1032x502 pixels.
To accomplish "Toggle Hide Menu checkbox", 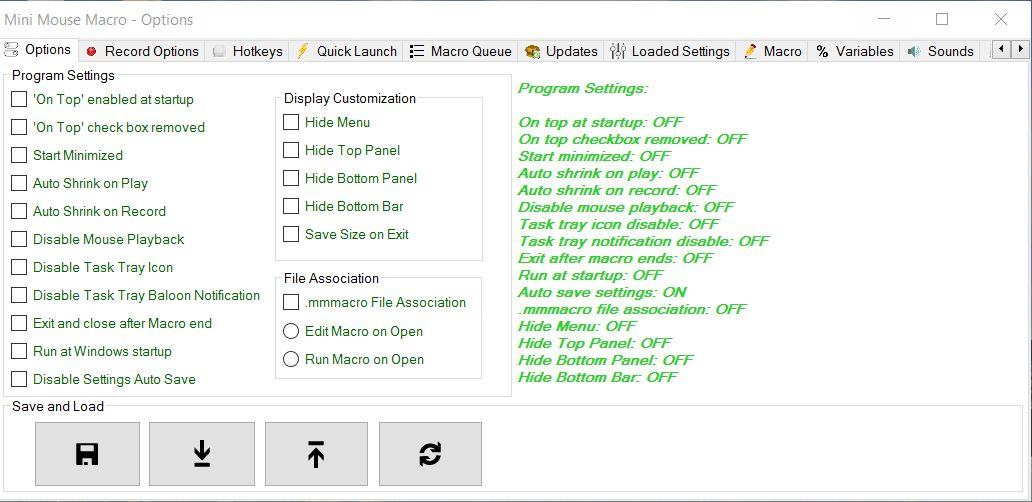I will [291, 122].
